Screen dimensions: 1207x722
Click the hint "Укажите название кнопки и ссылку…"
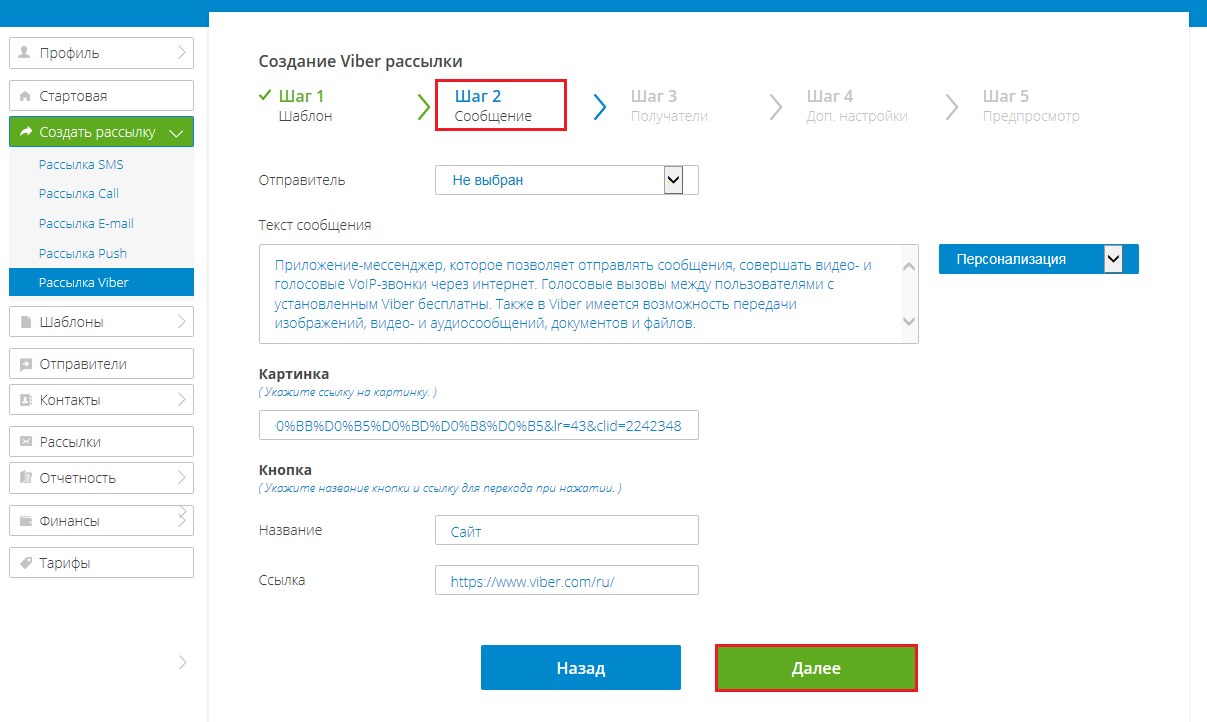coord(440,488)
